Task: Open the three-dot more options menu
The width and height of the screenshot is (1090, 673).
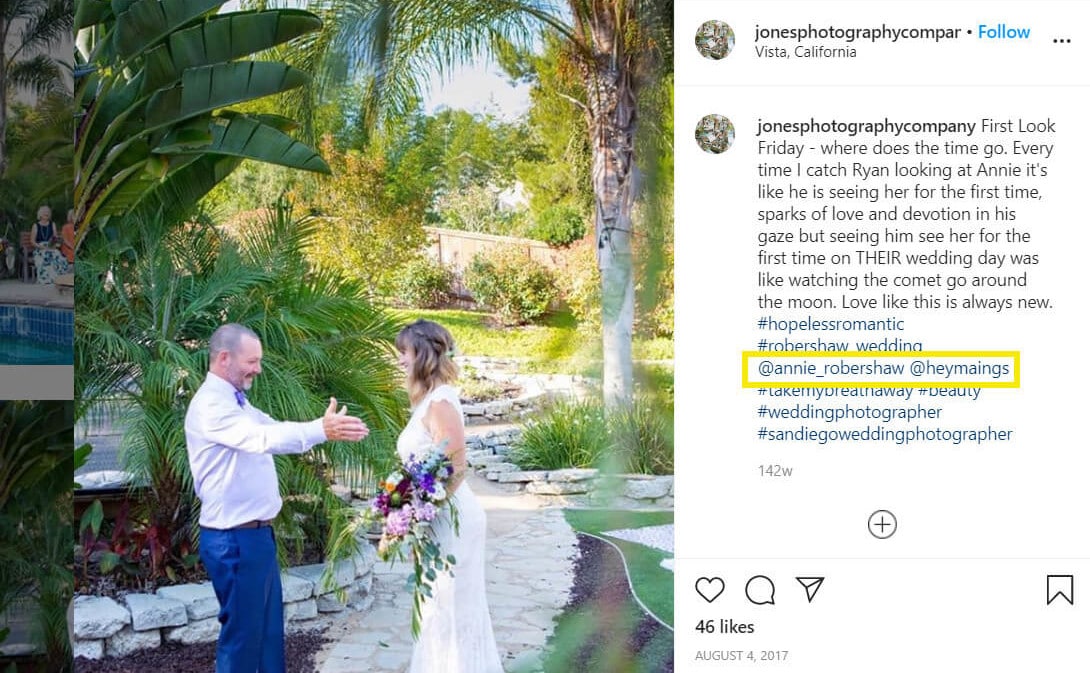Action: coord(1061,41)
